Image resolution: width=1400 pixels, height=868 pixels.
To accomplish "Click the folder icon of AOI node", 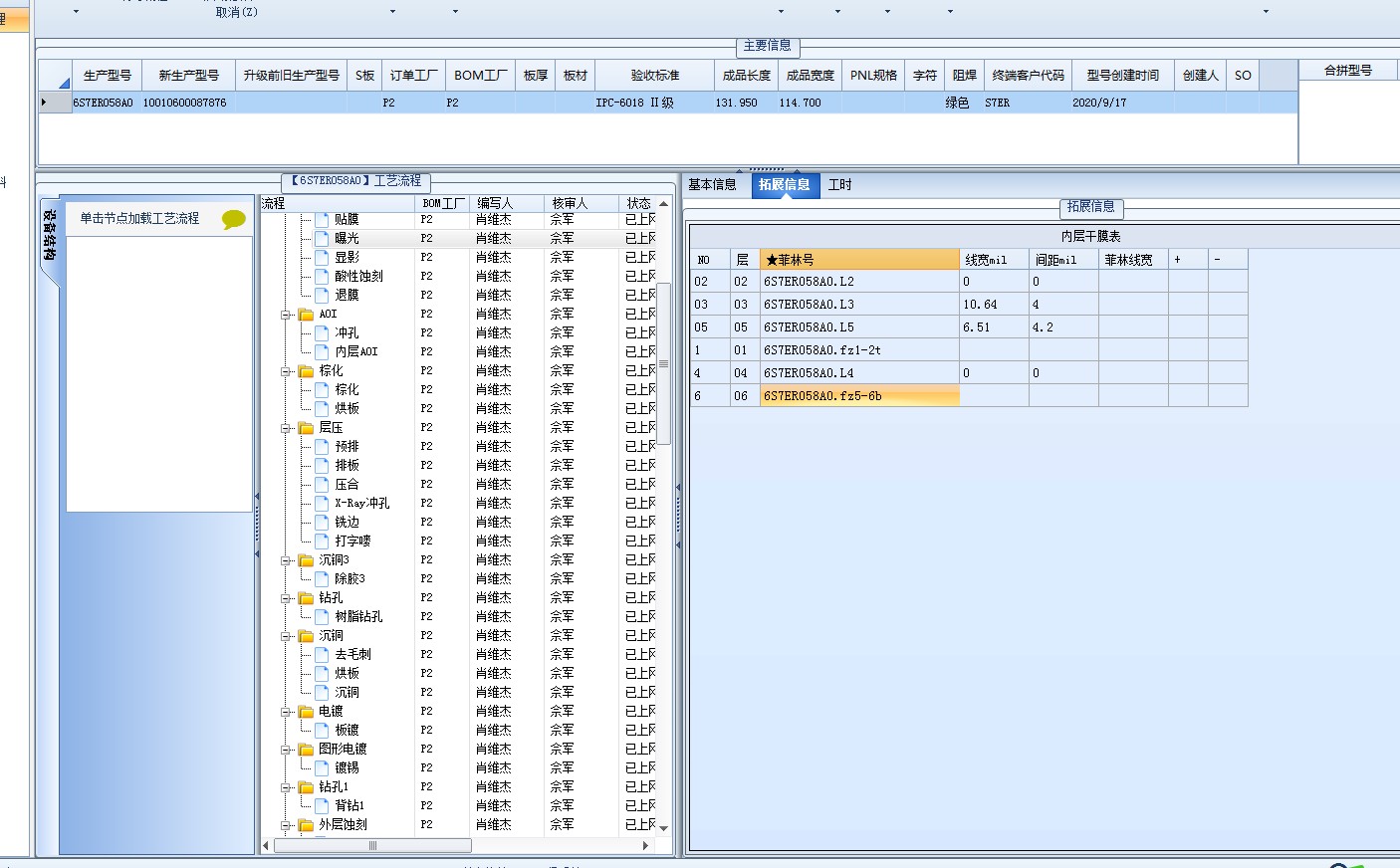I will click(307, 314).
